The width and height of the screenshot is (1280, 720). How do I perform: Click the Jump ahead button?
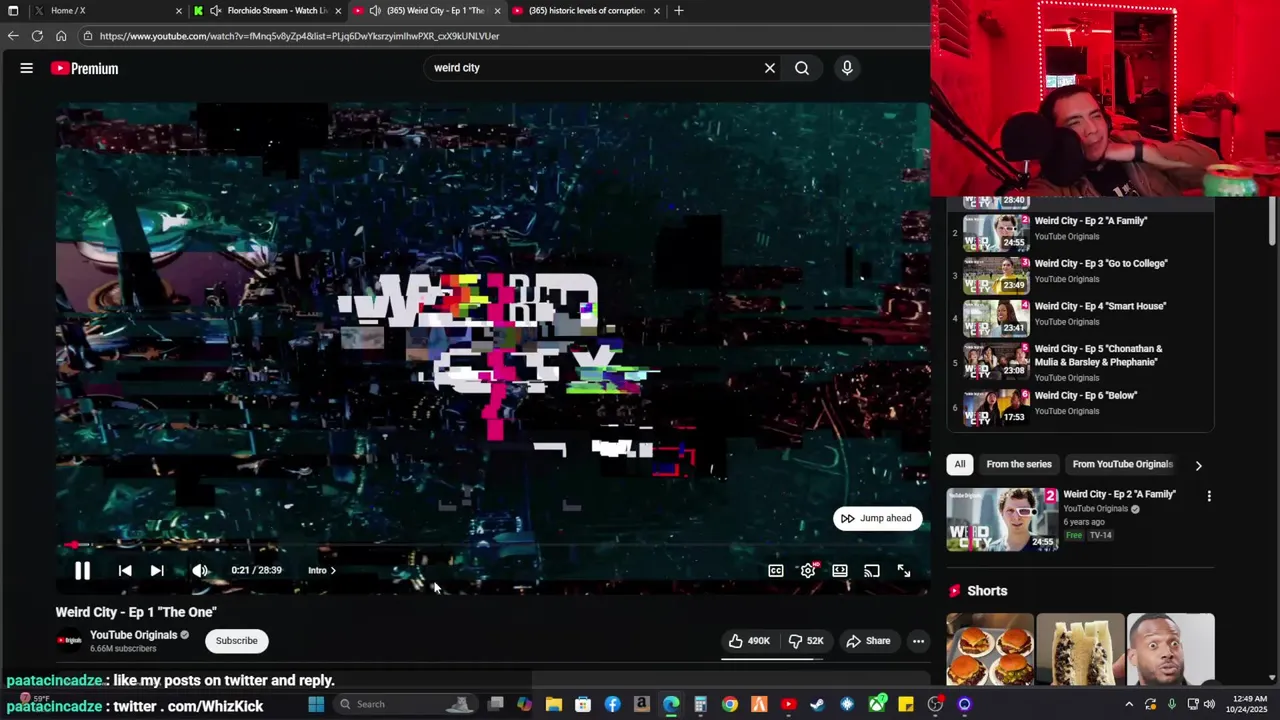pos(877,518)
